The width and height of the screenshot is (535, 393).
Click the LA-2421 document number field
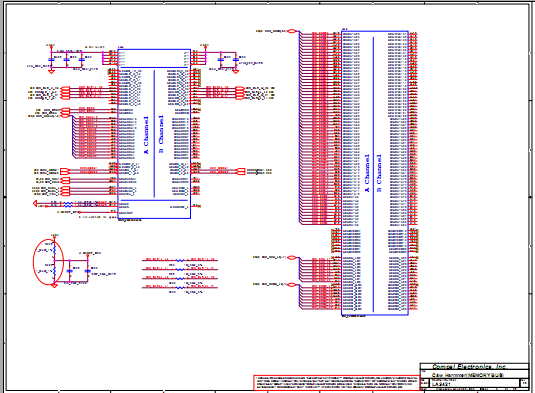click(x=441, y=384)
